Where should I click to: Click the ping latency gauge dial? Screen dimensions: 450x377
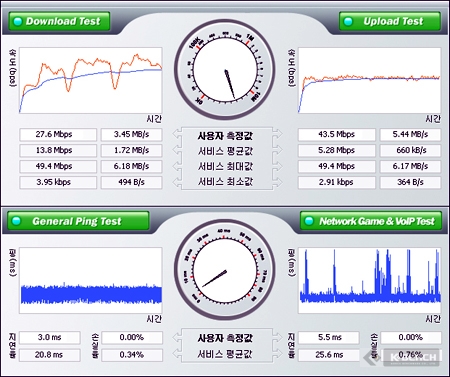[225, 269]
